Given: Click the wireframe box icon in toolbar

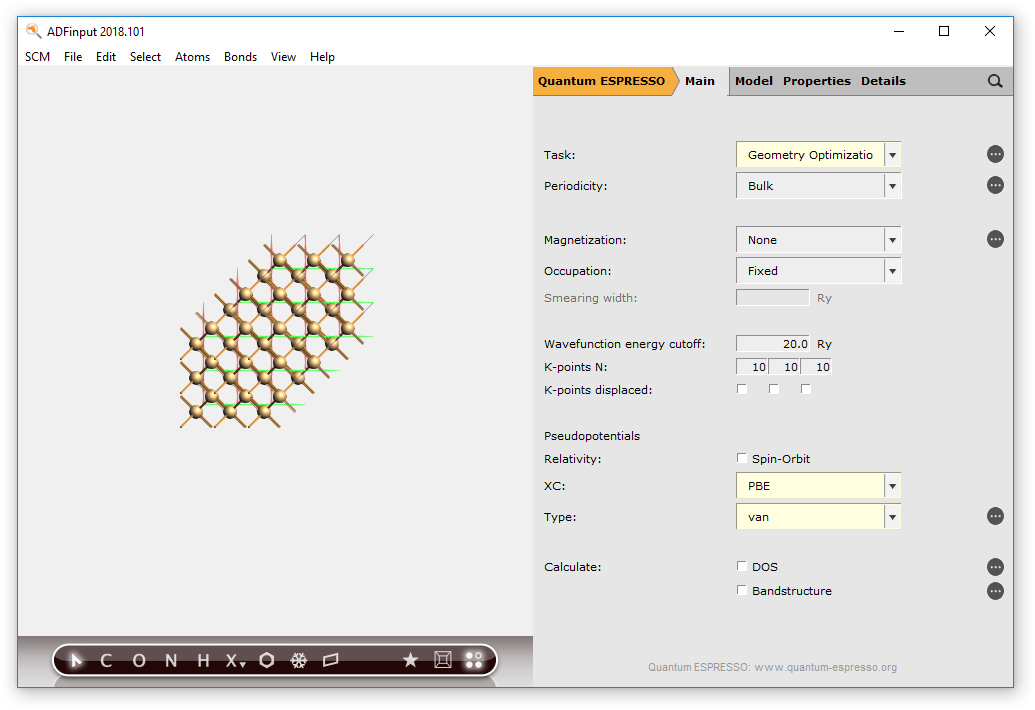Looking at the screenshot, I should pyautogui.click(x=443, y=660).
